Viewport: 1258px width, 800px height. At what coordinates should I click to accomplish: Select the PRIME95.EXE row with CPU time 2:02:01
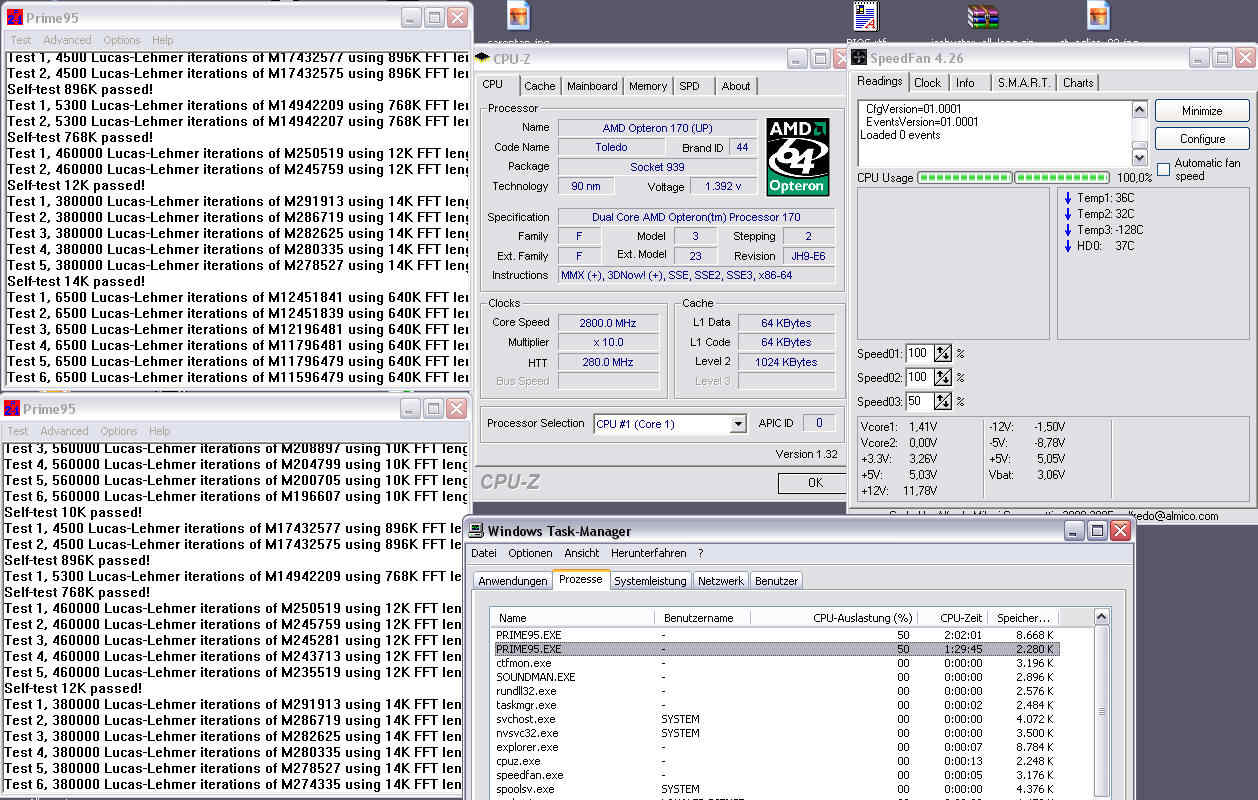776,635
